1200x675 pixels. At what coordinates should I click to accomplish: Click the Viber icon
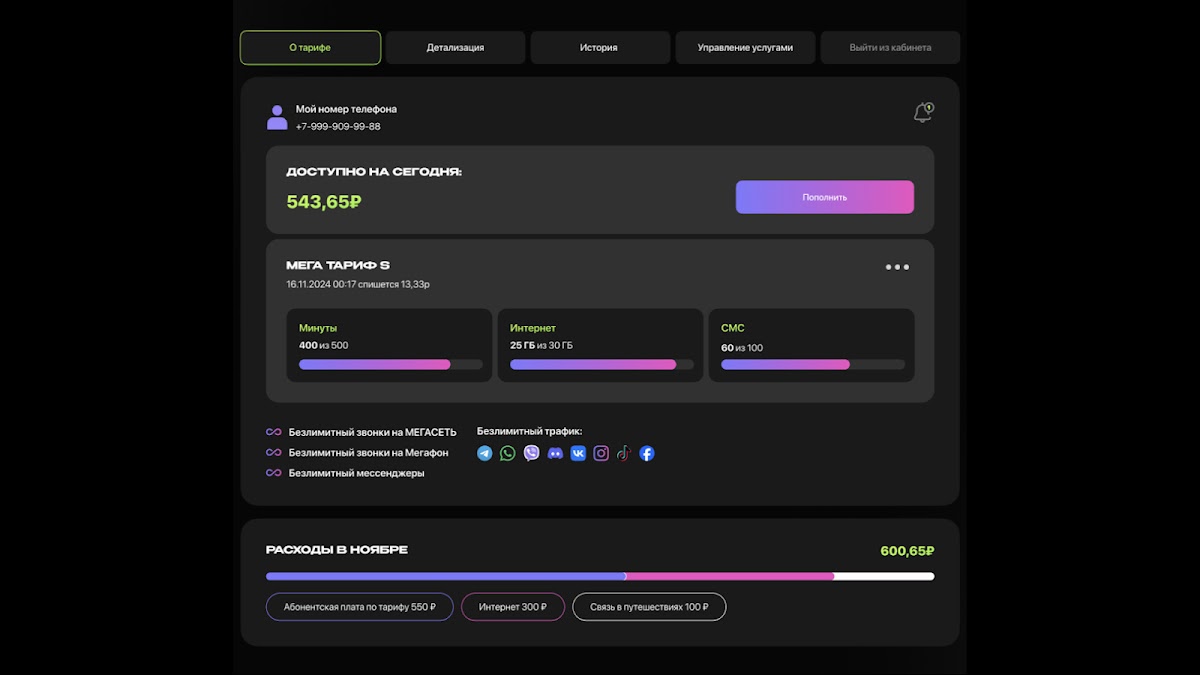pyautogui.click(x=531, y=453)
